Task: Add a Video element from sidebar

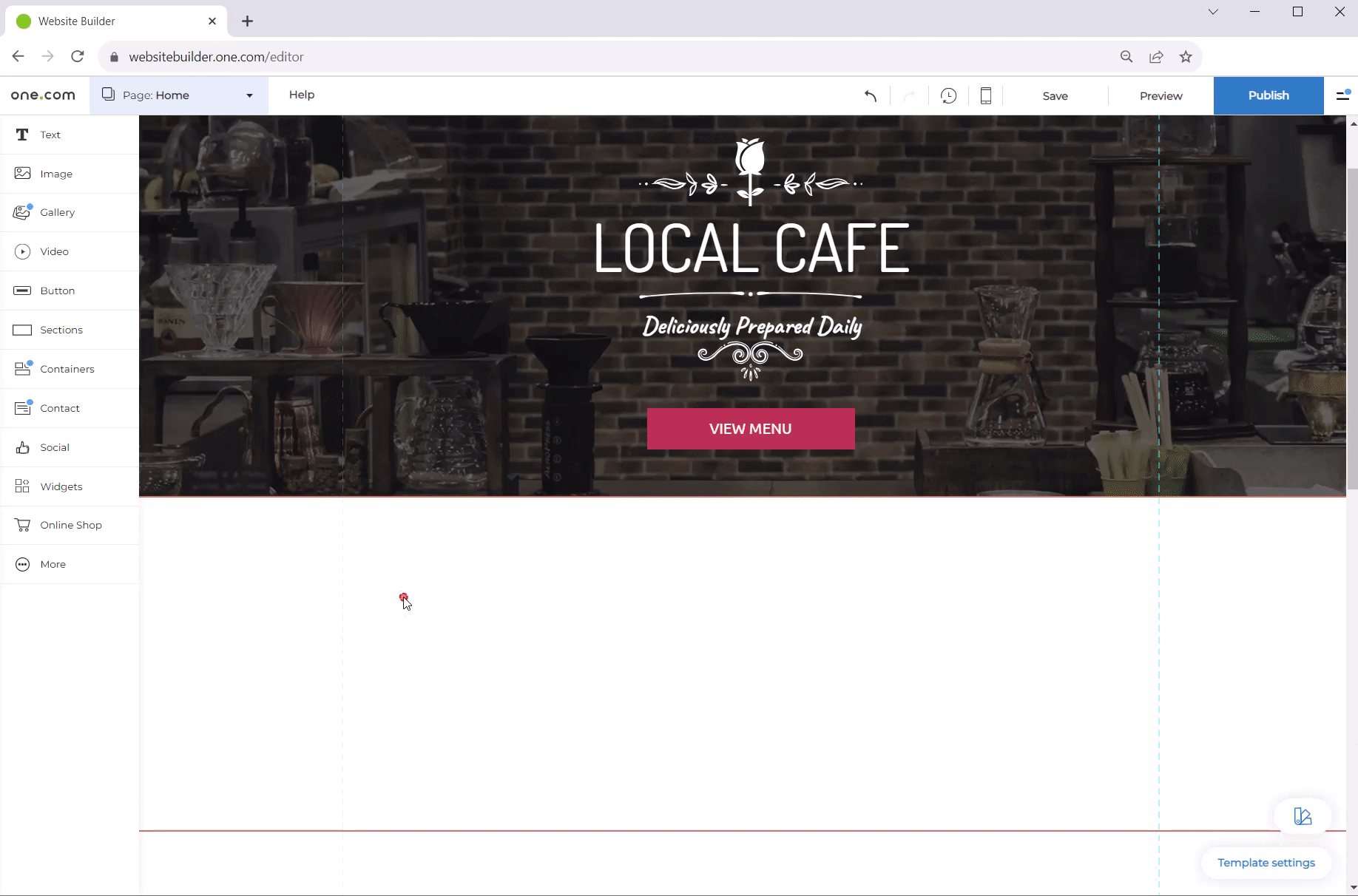Action: (x=54, y=252)
